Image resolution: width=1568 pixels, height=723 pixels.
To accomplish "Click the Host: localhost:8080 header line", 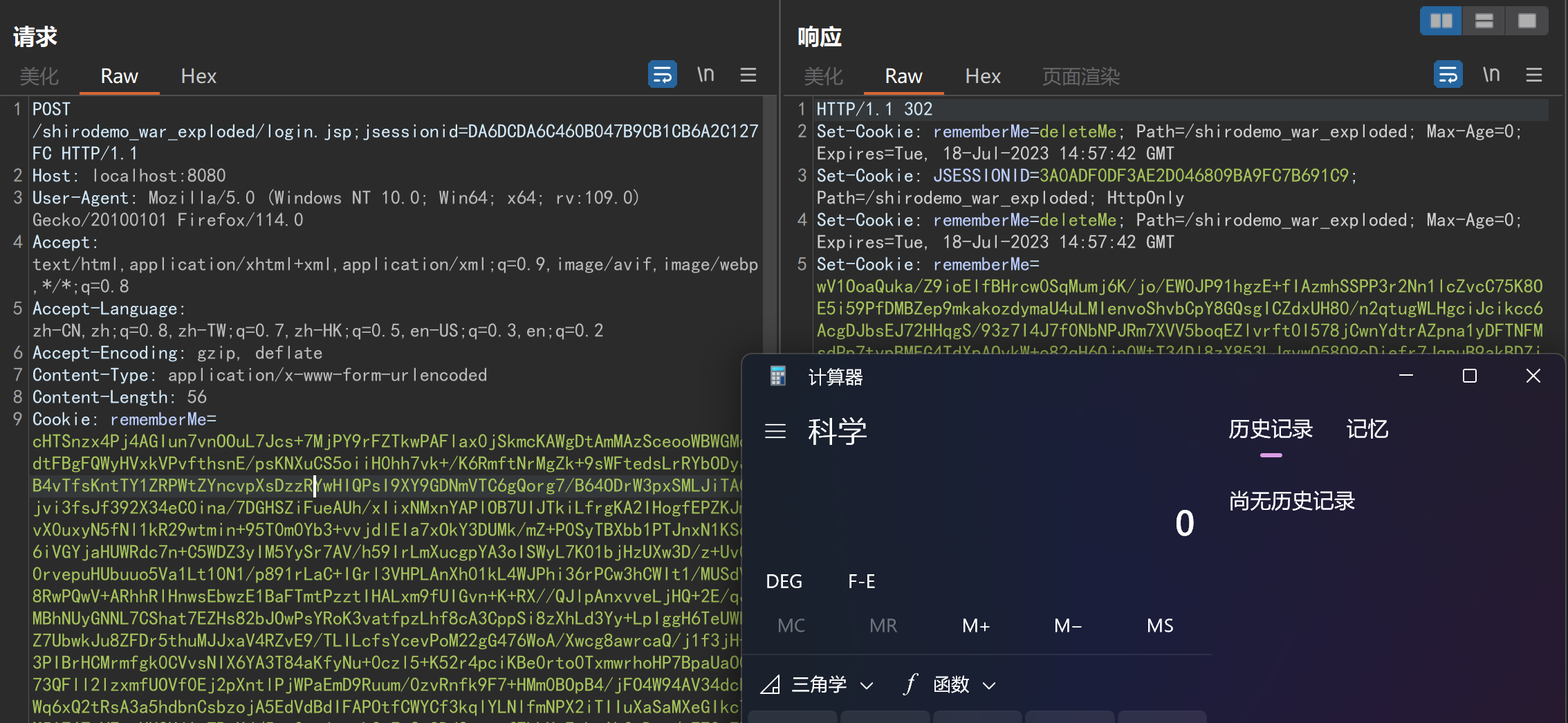I will (x=129, y=176).
